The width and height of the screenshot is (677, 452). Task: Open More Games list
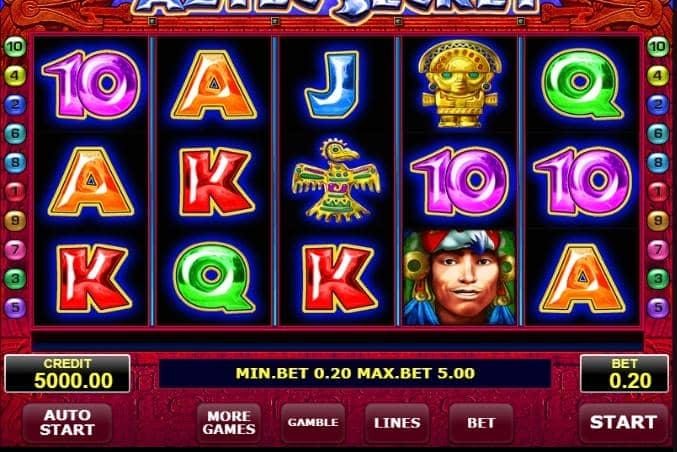tap(229, 423)
